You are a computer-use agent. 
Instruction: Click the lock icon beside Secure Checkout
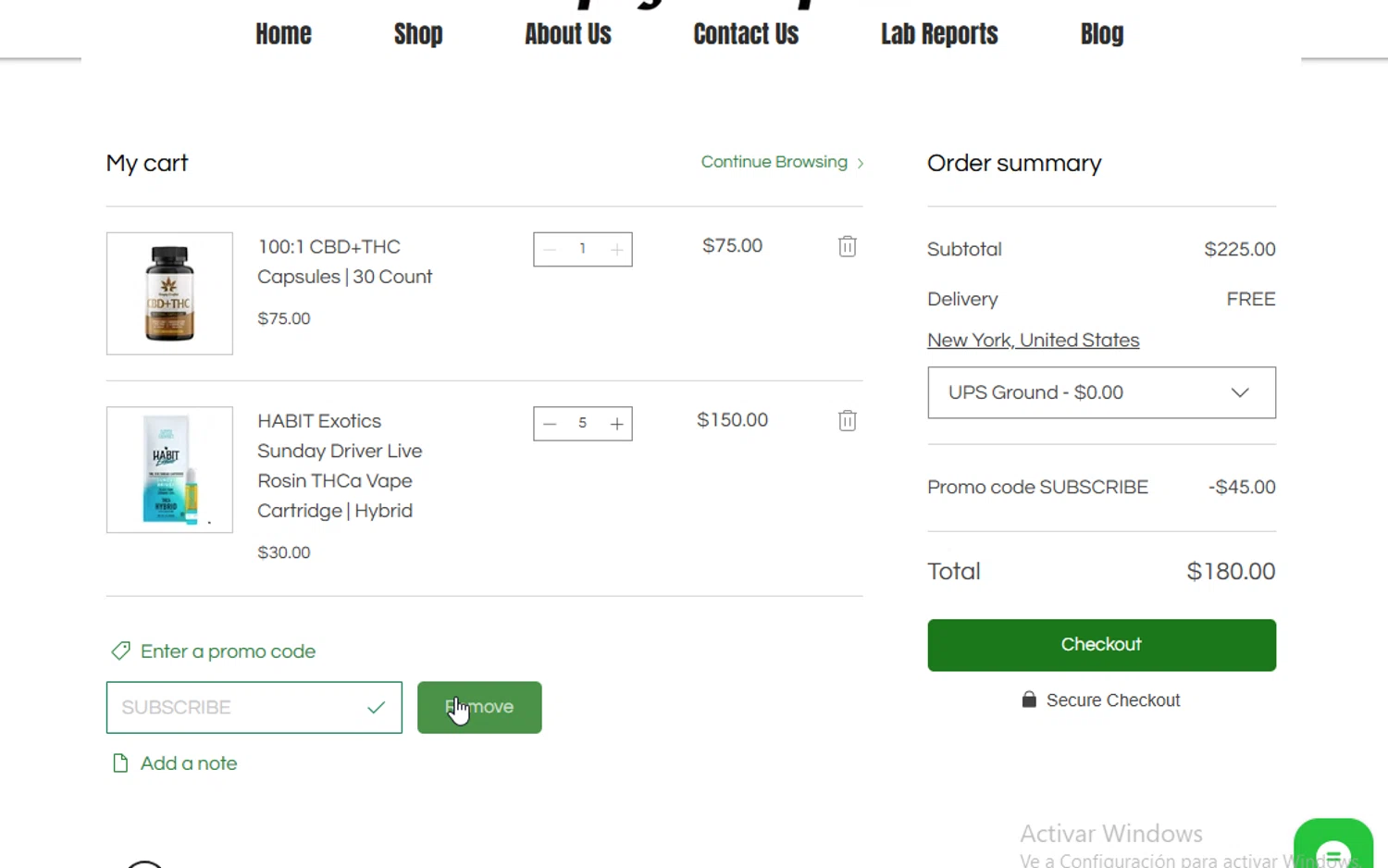coord(1029,700)
